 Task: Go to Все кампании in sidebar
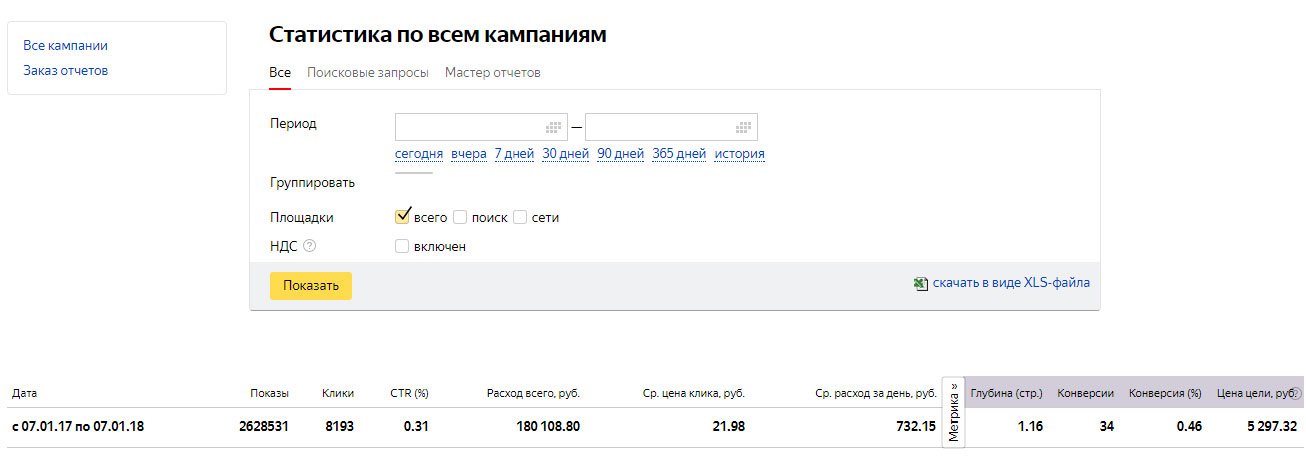click(65, 46)
